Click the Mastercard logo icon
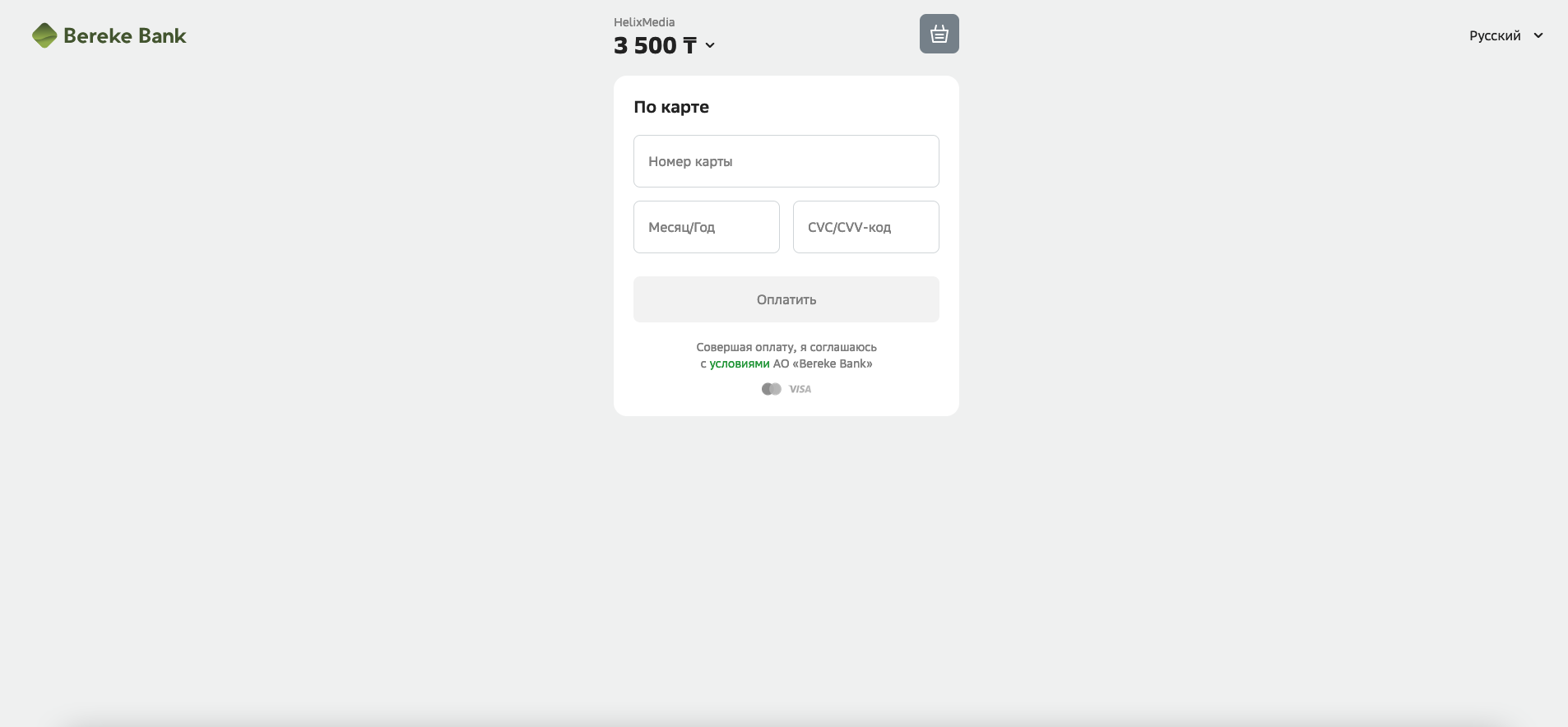Viewport: 1568px width, 727px height. click(771, 389)
